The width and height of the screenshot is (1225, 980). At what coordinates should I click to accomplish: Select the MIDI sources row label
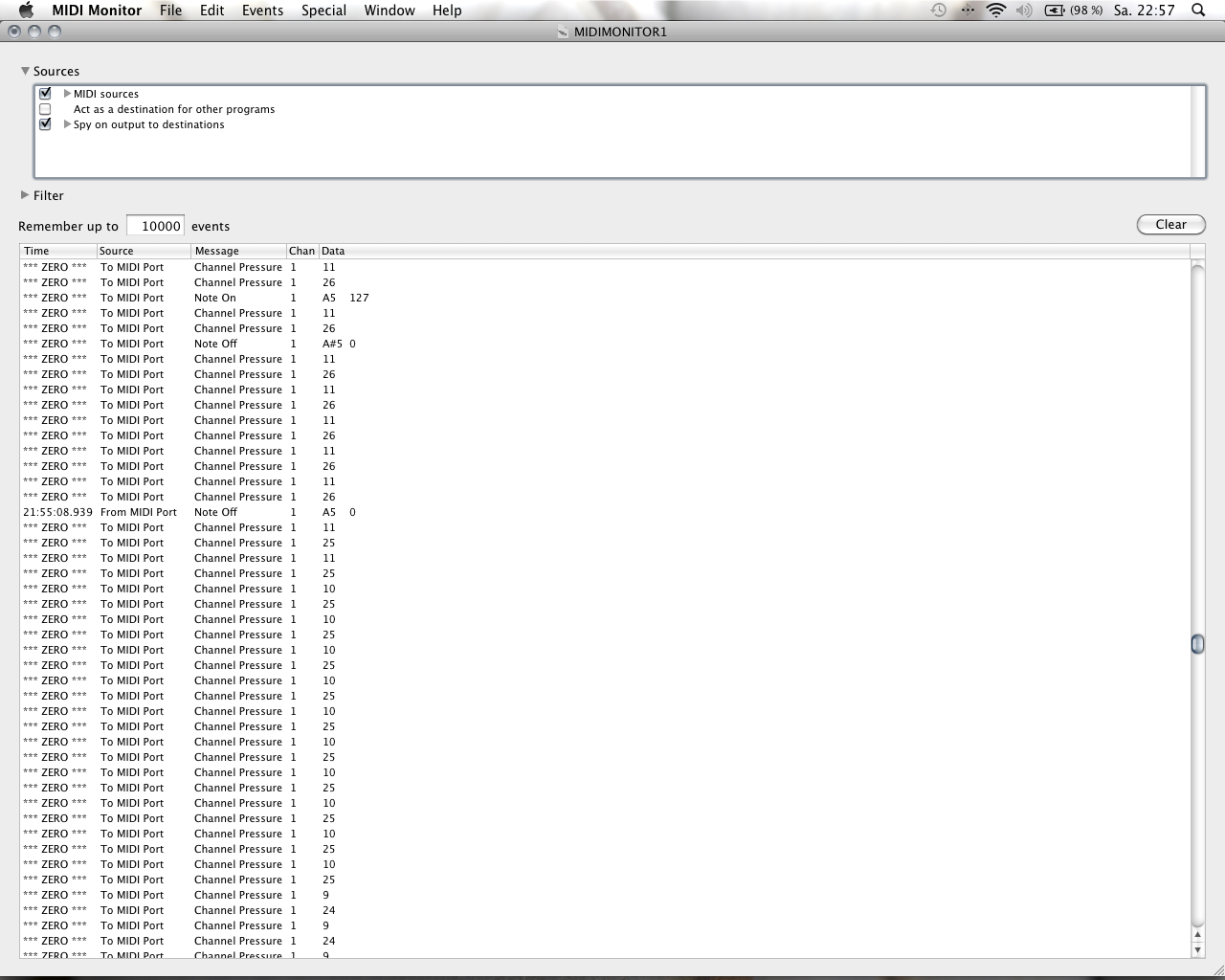tap(106, 94)
